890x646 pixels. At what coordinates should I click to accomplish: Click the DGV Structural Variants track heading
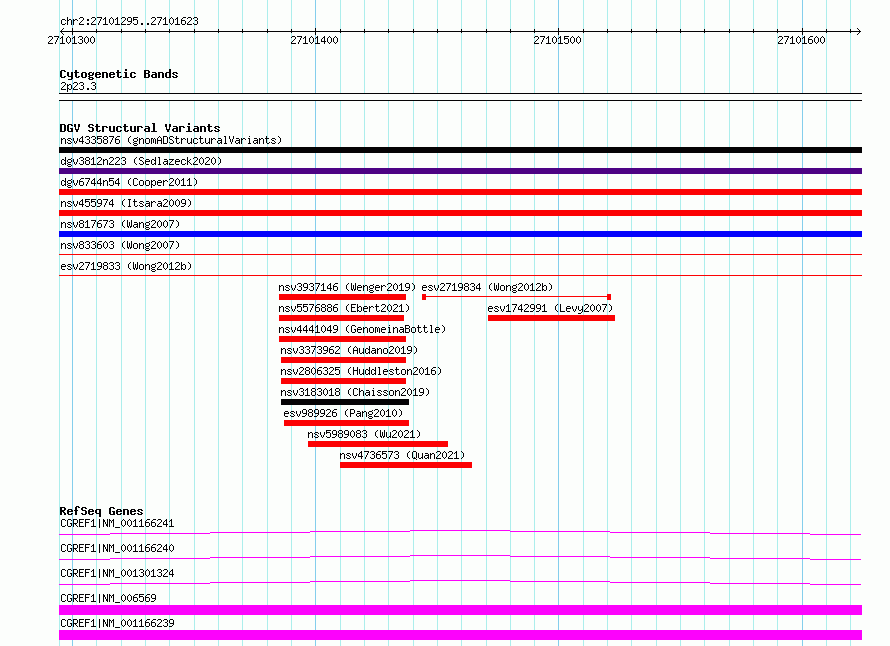coord(140,128)
